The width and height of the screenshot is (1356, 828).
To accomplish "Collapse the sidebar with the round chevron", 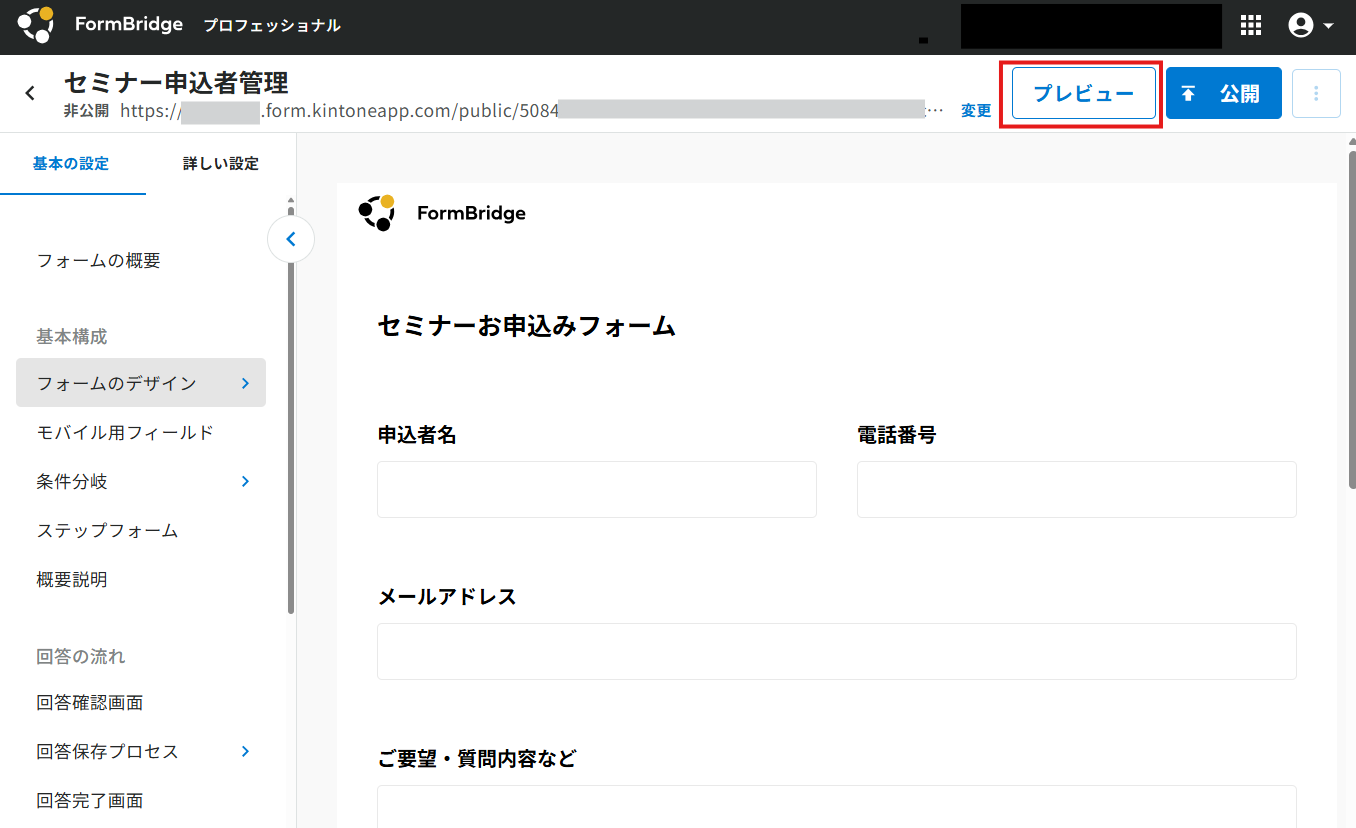I will click(291, 239).
